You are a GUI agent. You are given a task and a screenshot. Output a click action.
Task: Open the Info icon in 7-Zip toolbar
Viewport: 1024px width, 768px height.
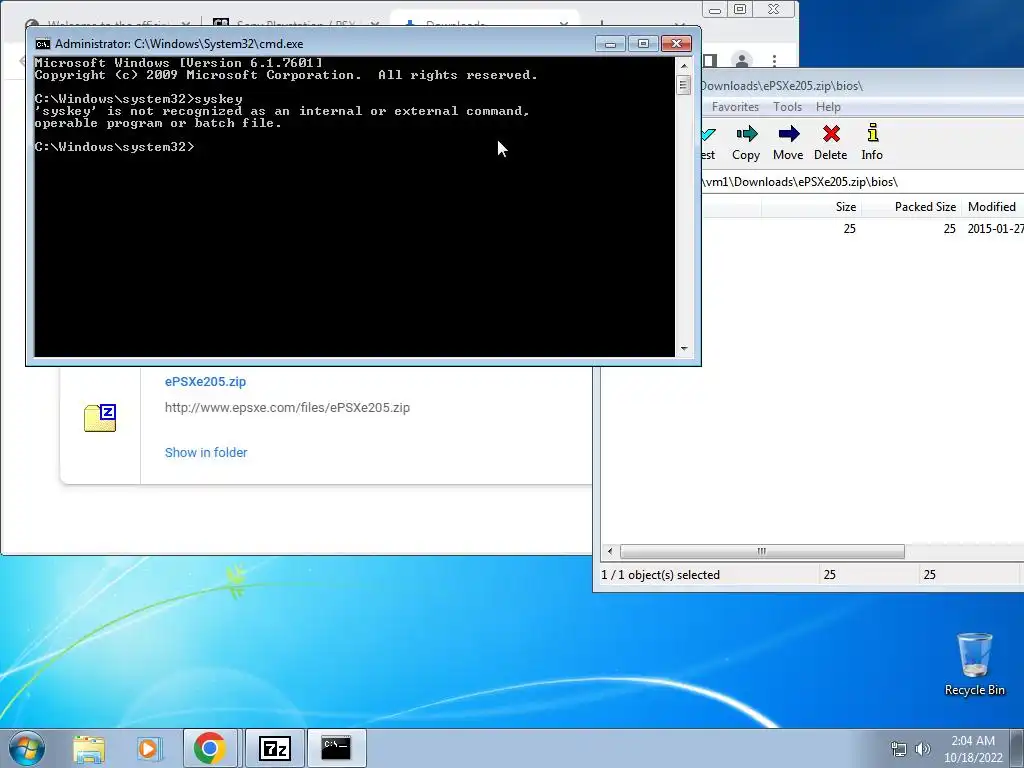(872, 133)
